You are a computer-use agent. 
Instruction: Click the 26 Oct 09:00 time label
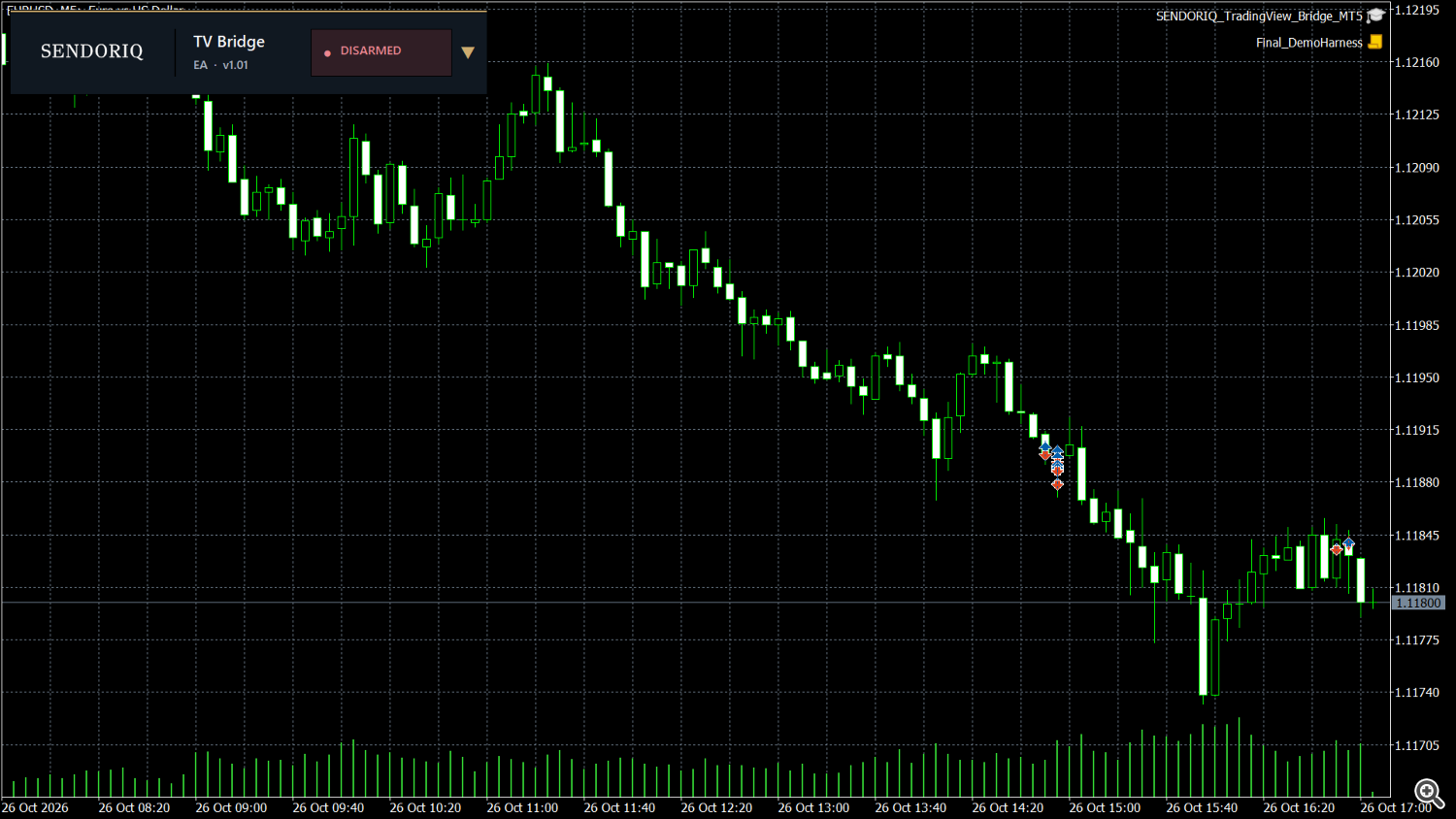tap(231, 807)
